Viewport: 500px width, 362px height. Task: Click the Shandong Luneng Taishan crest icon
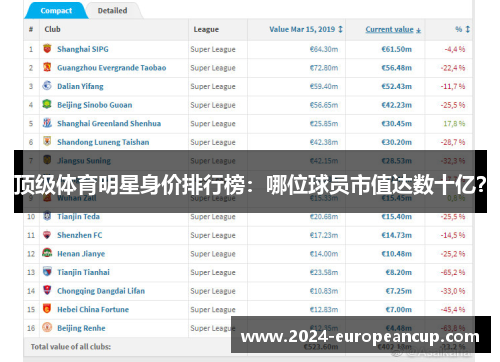(47, 141)
